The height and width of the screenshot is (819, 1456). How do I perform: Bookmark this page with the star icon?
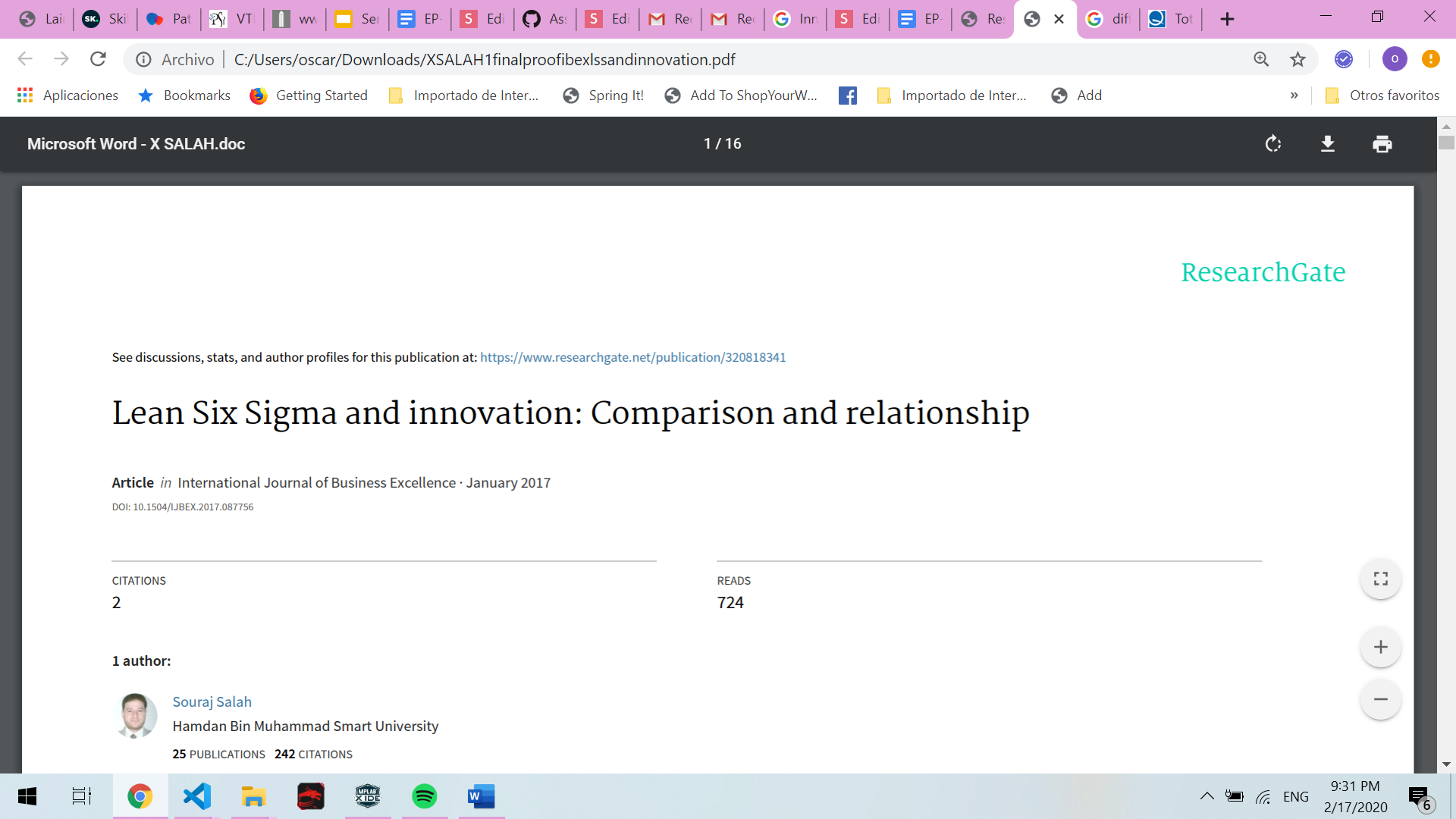1298,59
